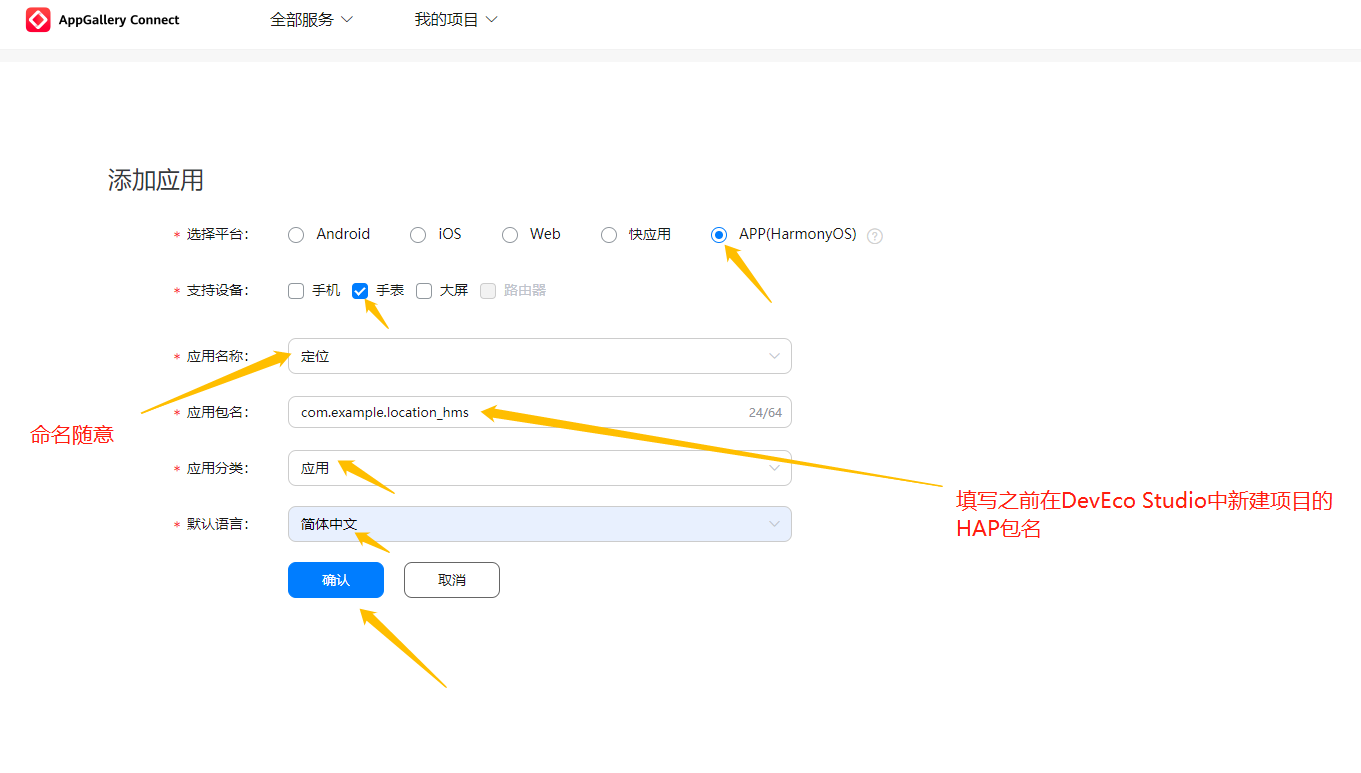Expand the 默认语言 dropdown arrow

[774, 524]
